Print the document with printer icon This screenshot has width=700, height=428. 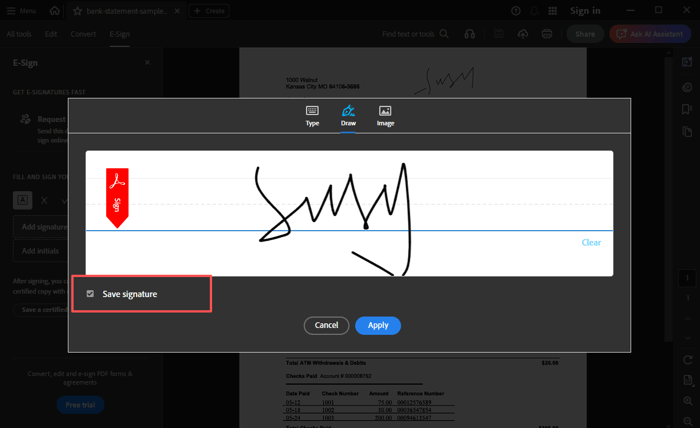[x=547, y=34]
